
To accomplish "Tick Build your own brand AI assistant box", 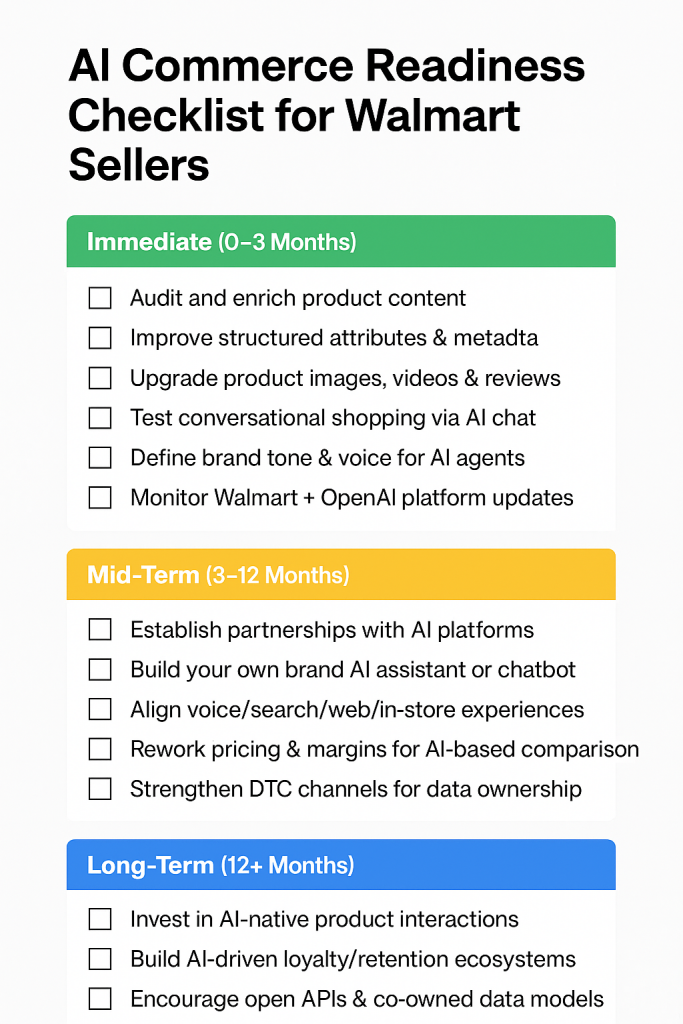I will tap(100, 670).
